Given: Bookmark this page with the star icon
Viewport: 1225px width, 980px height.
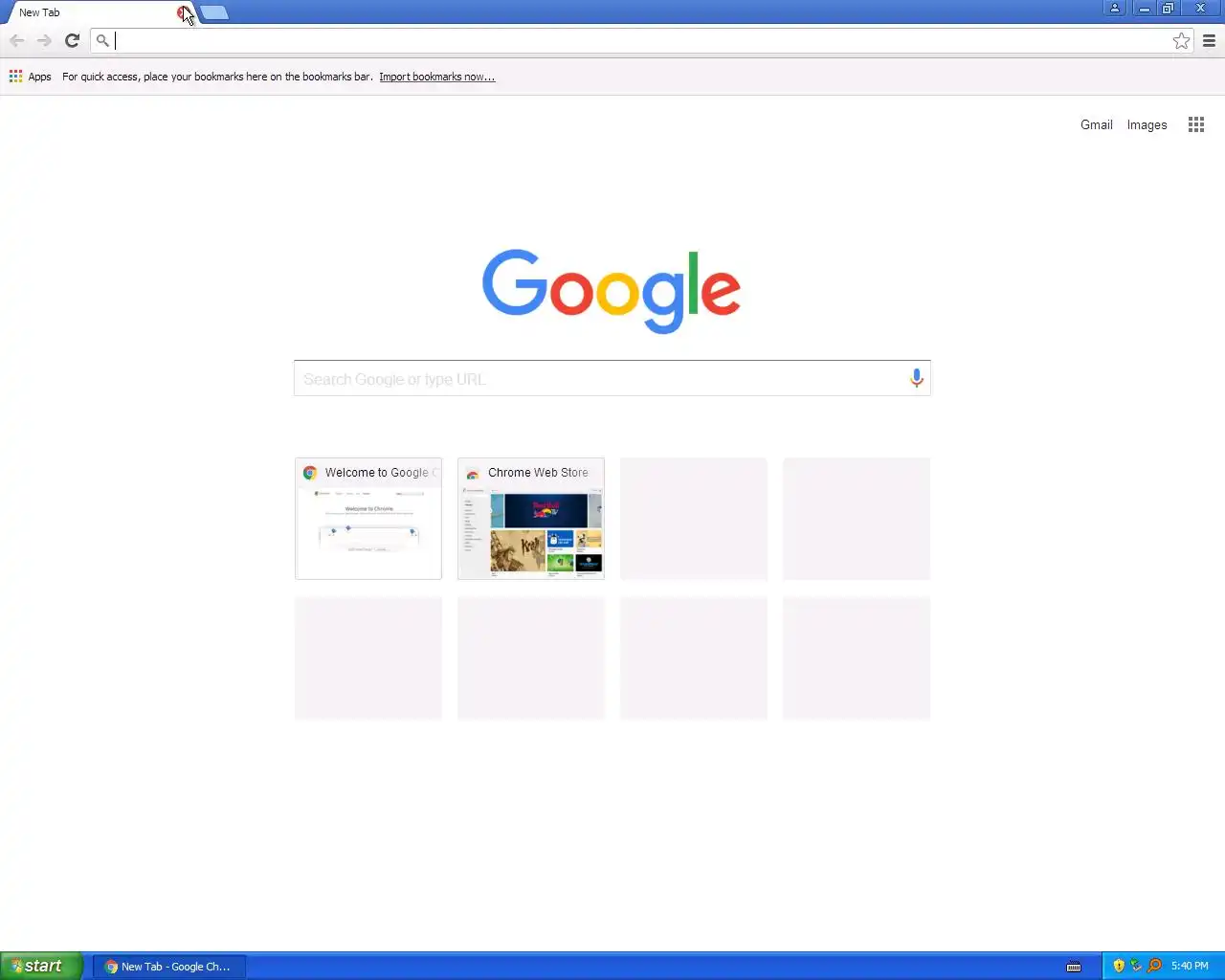Looking at the screenshot, I should click(x=1181, y=40).
